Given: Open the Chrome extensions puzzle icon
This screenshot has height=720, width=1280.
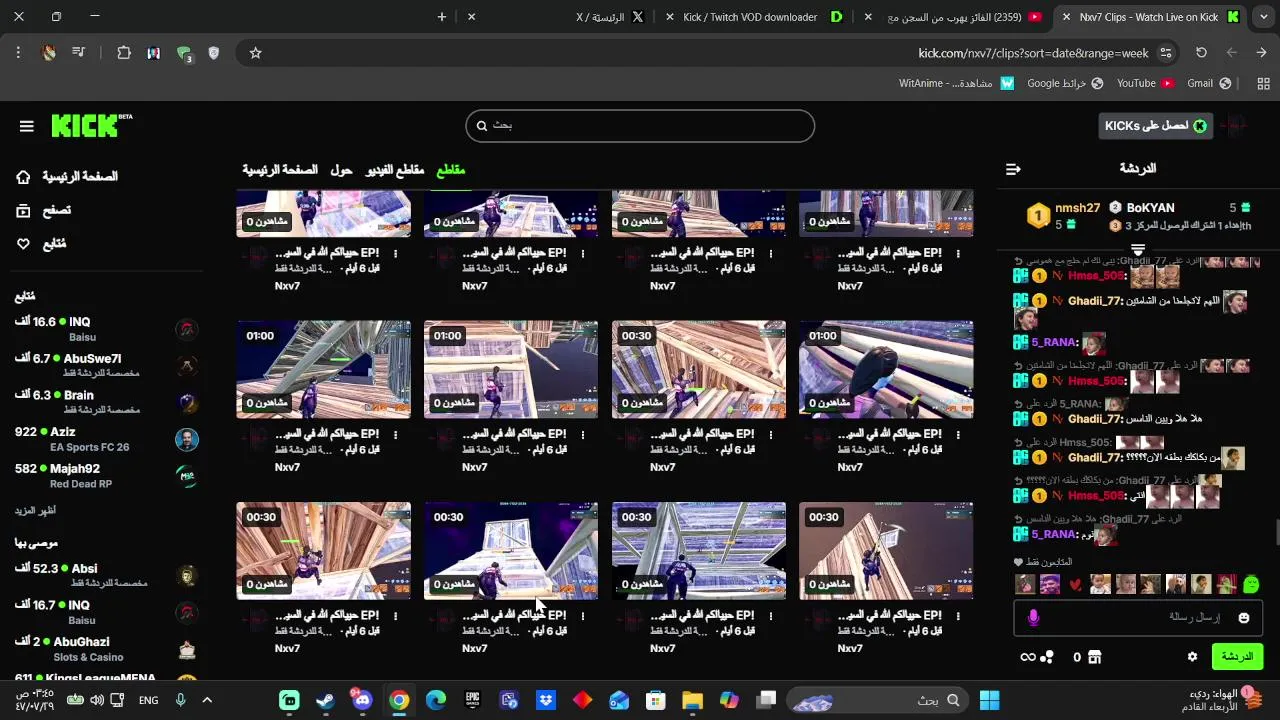Looking at the screenshot, I should (x=124, y=53).
